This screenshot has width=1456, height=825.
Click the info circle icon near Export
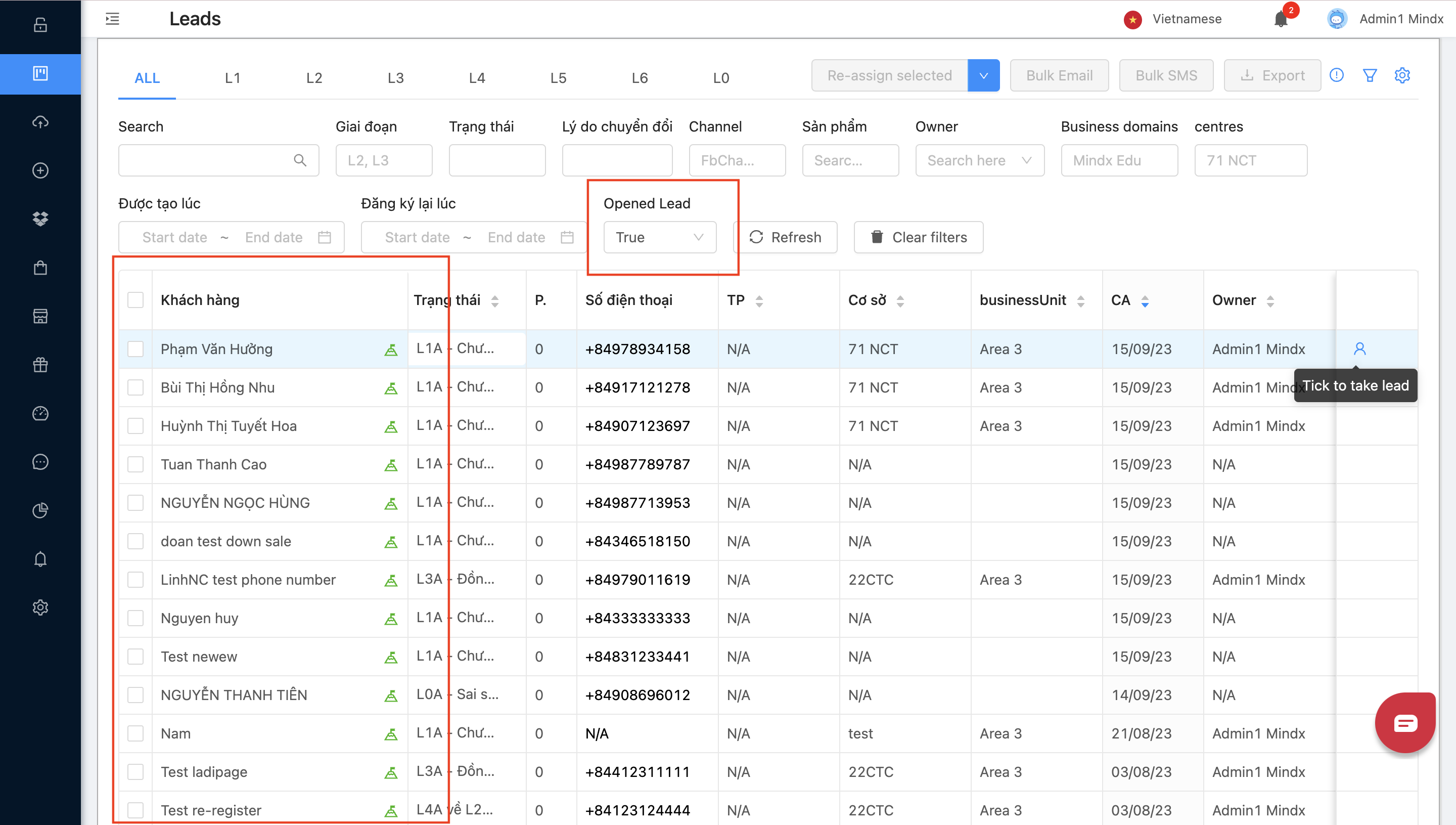click(x=1337, y=75)
